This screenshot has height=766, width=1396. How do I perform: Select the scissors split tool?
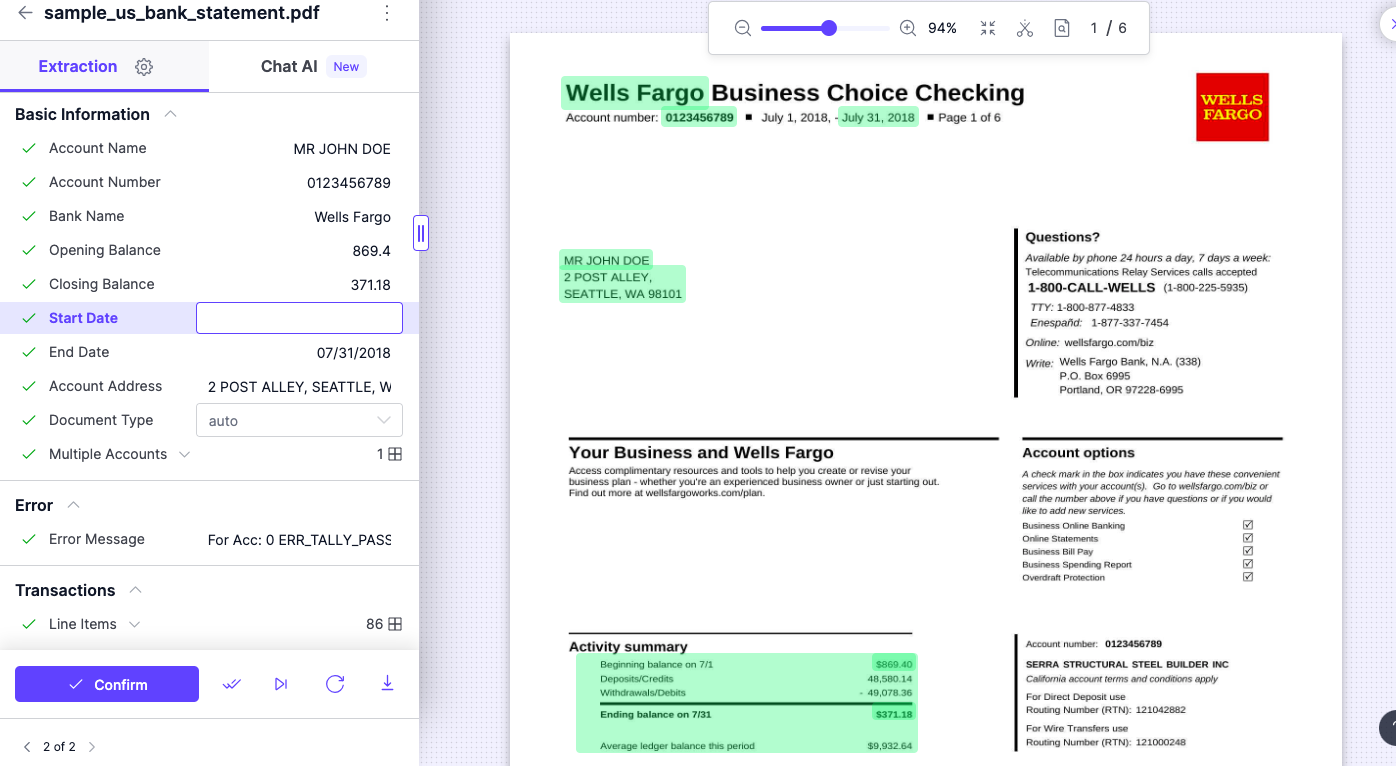click(1025, 28)
